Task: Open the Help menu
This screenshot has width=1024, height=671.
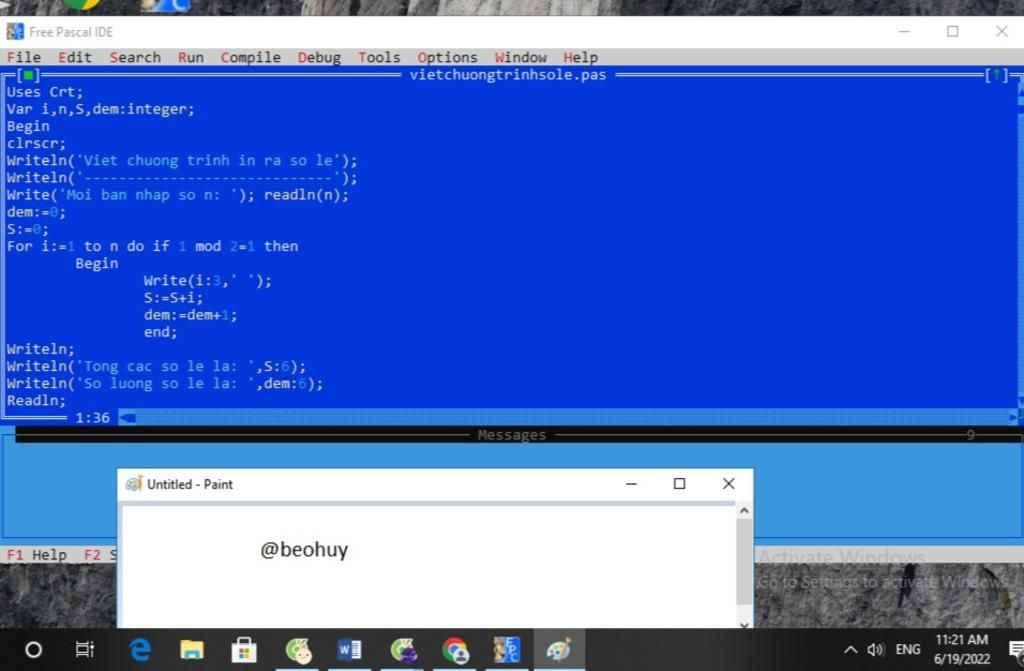Action: (x=581, y=57)
